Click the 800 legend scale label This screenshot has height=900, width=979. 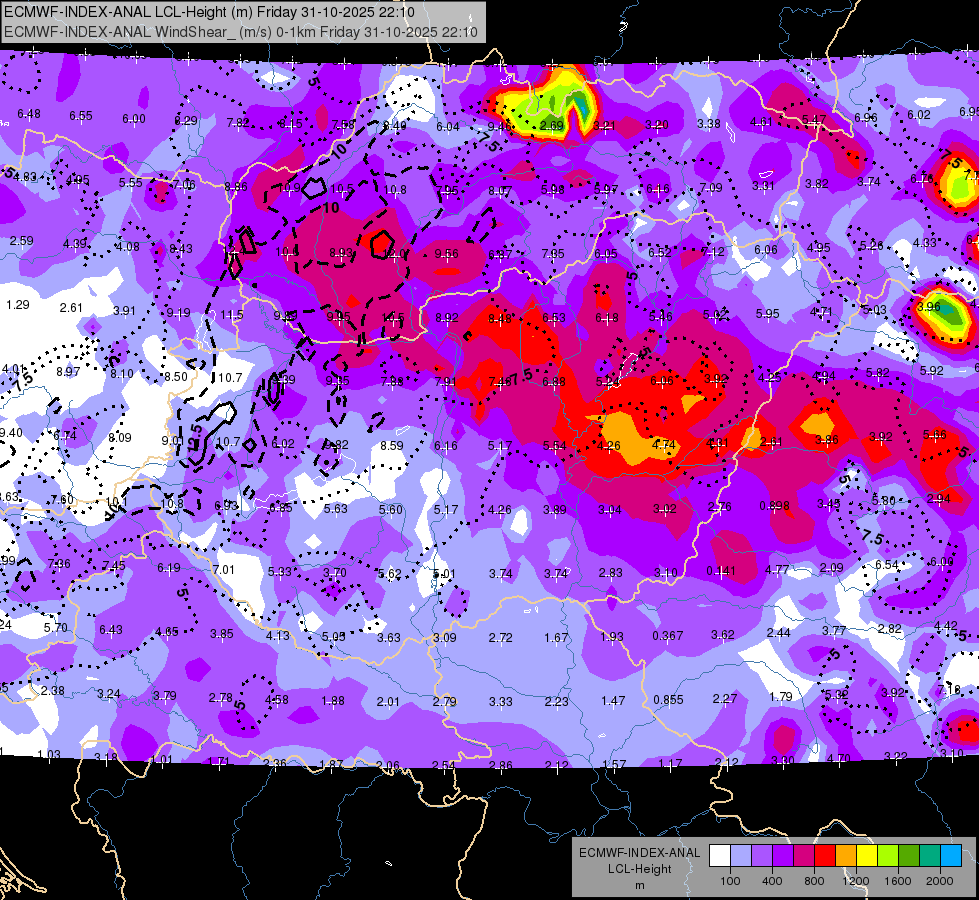tap(814, 881)
